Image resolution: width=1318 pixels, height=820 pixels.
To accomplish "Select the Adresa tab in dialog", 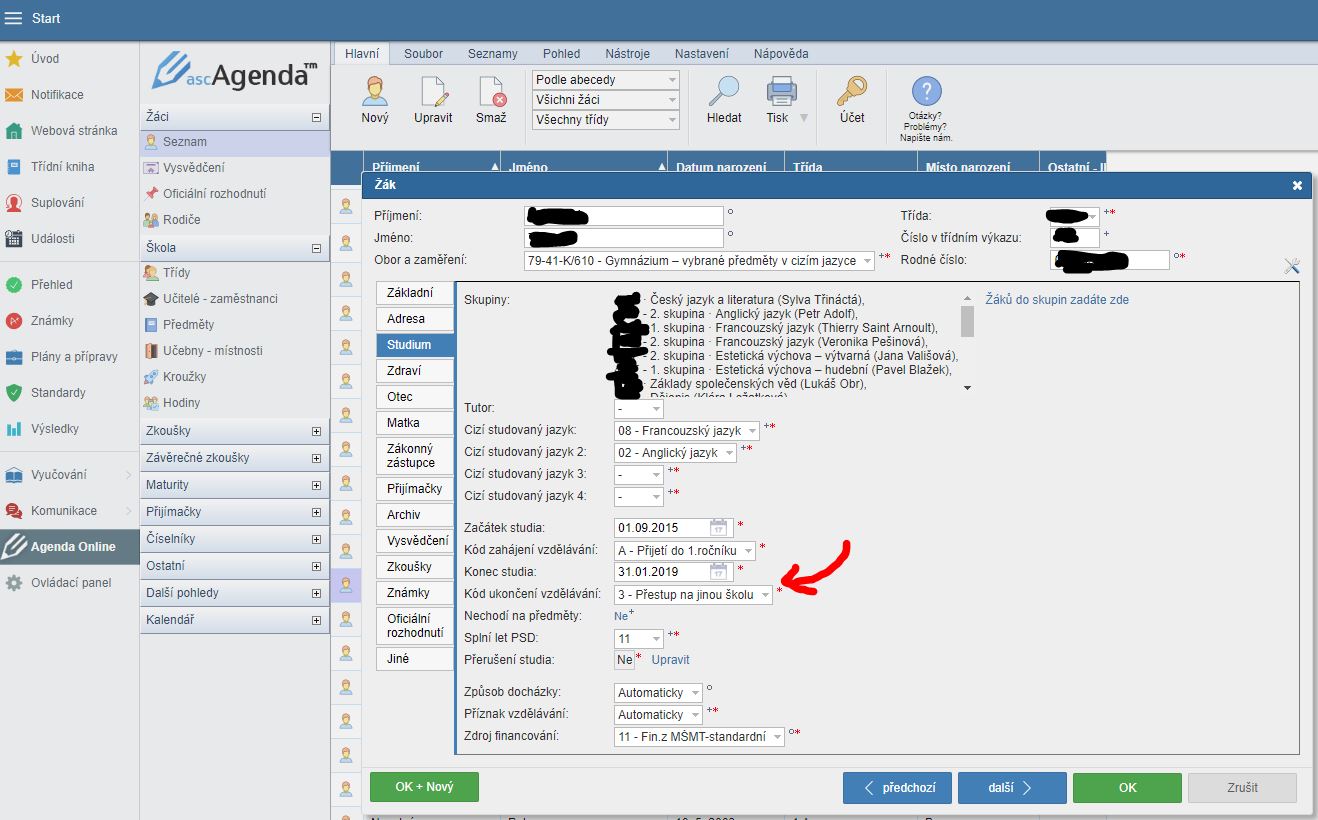I will [x=406, y=319].
